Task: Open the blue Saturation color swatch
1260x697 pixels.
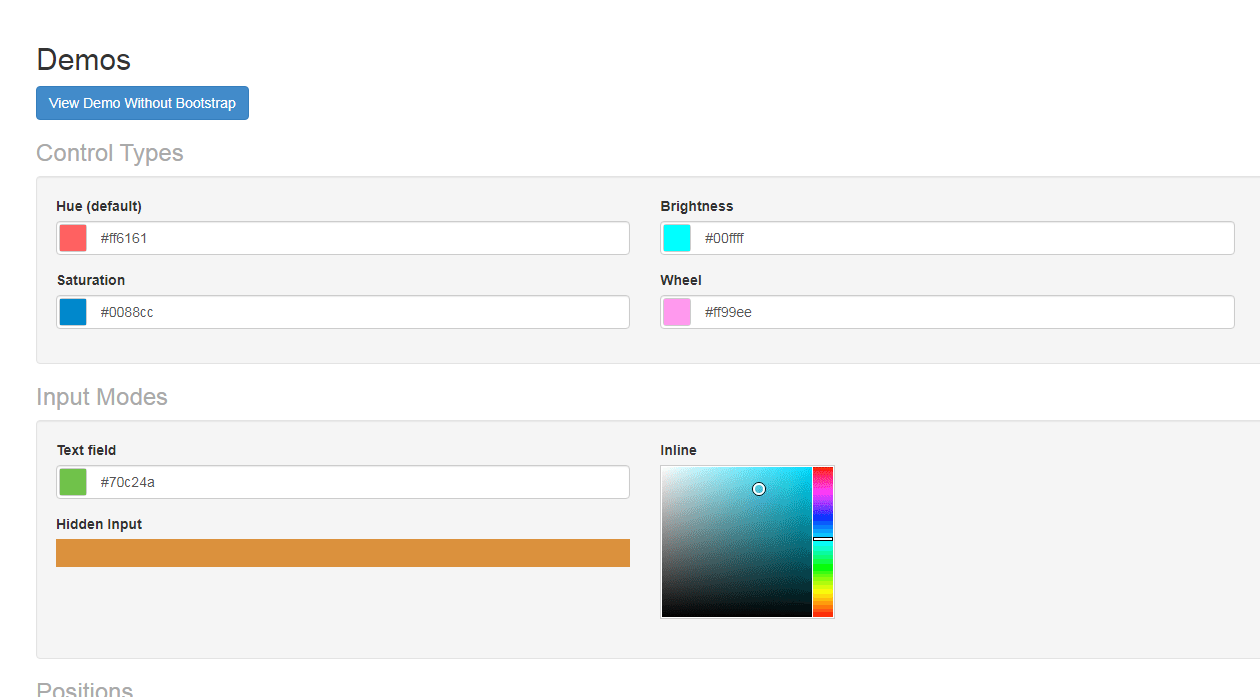Action: pos(73,312)
